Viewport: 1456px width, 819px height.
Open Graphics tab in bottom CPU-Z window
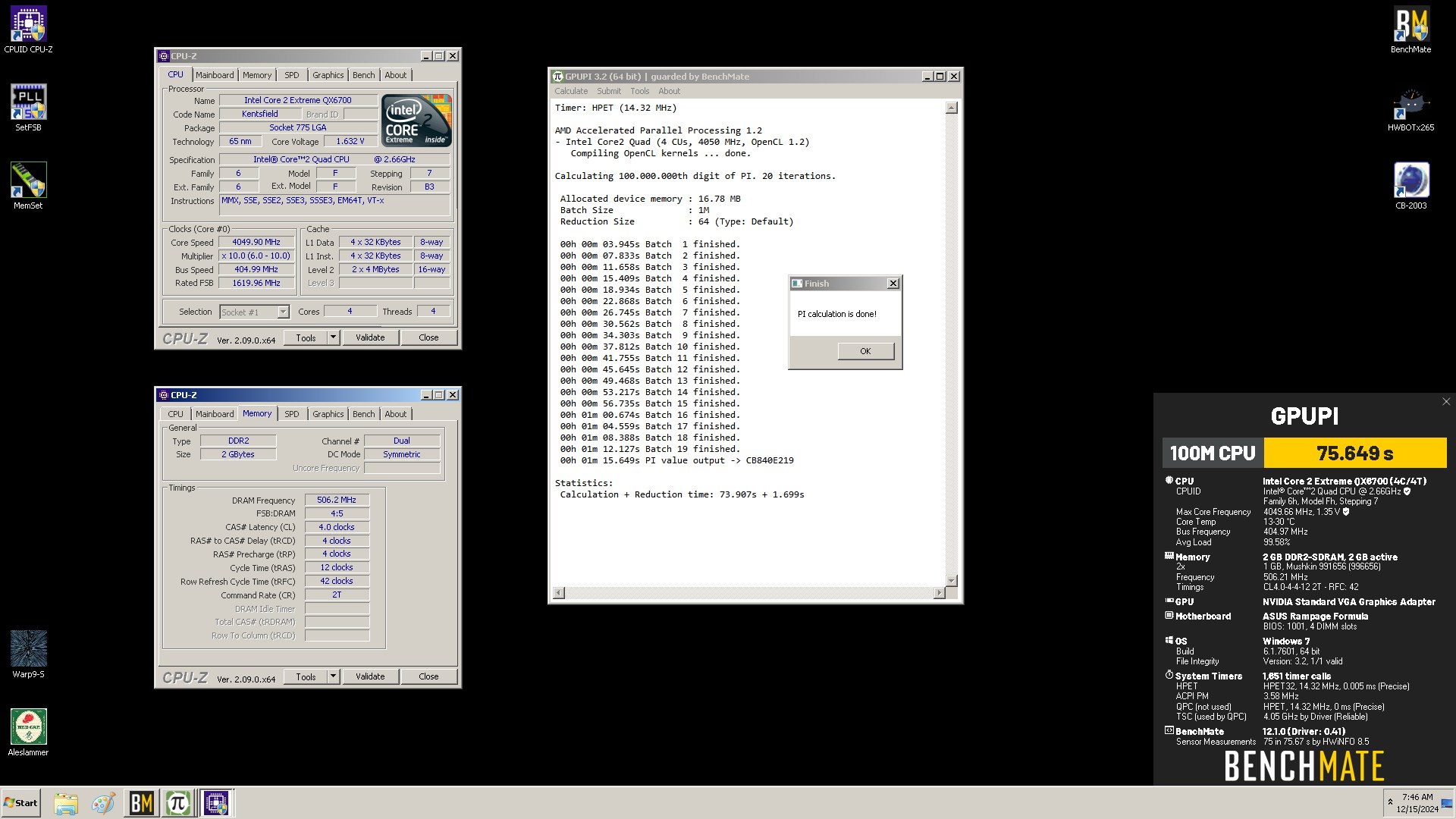click(x=328, y=414)
